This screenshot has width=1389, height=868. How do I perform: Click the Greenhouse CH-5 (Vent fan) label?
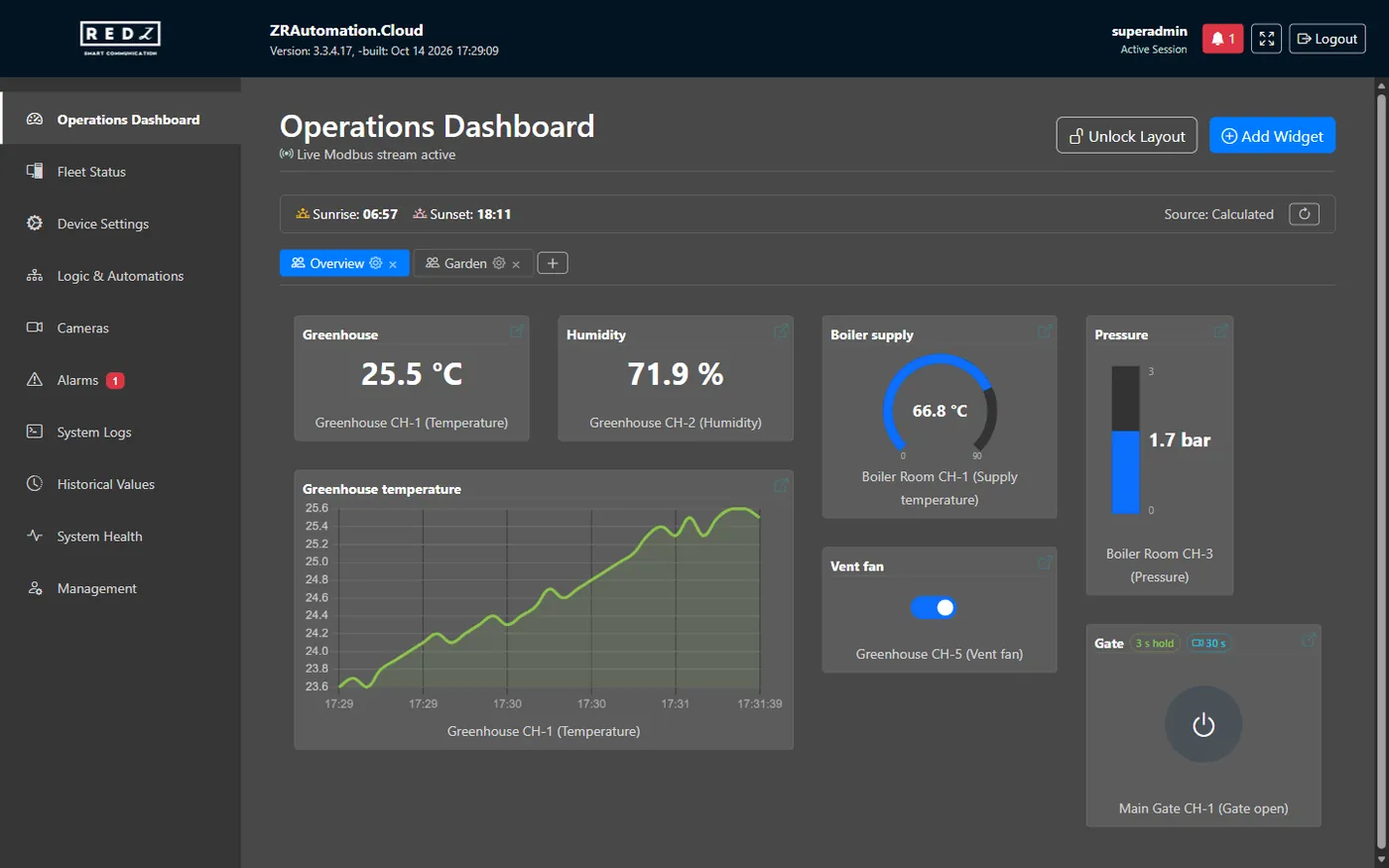click(x=940, y=654)
